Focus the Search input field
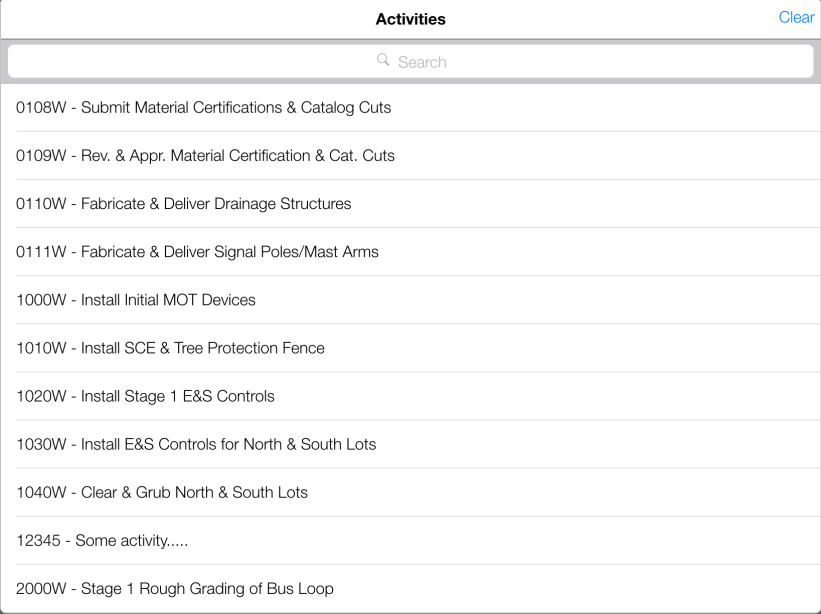Screen dimensions: 821x614 pos(410,62)
